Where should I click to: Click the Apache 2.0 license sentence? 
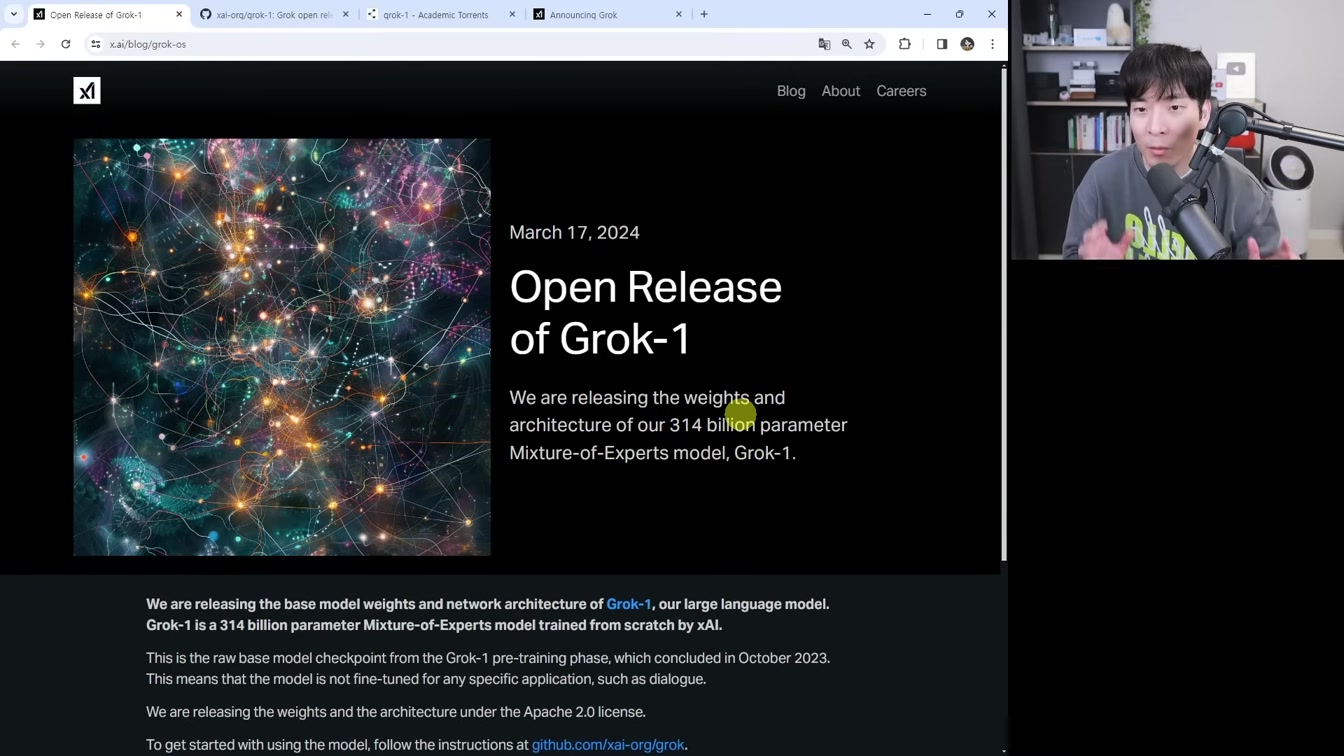click(x=396, y=712)
